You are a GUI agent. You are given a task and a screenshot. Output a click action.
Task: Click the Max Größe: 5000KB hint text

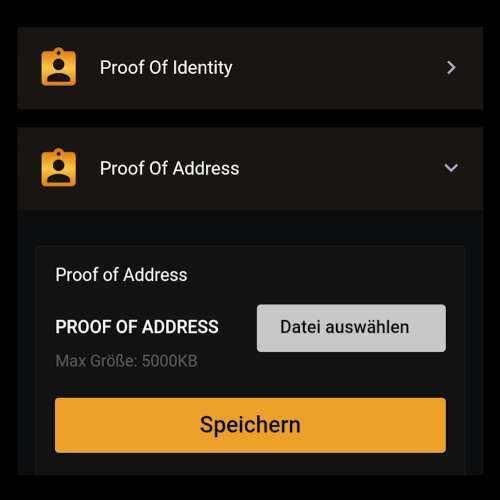click(126, 361)
